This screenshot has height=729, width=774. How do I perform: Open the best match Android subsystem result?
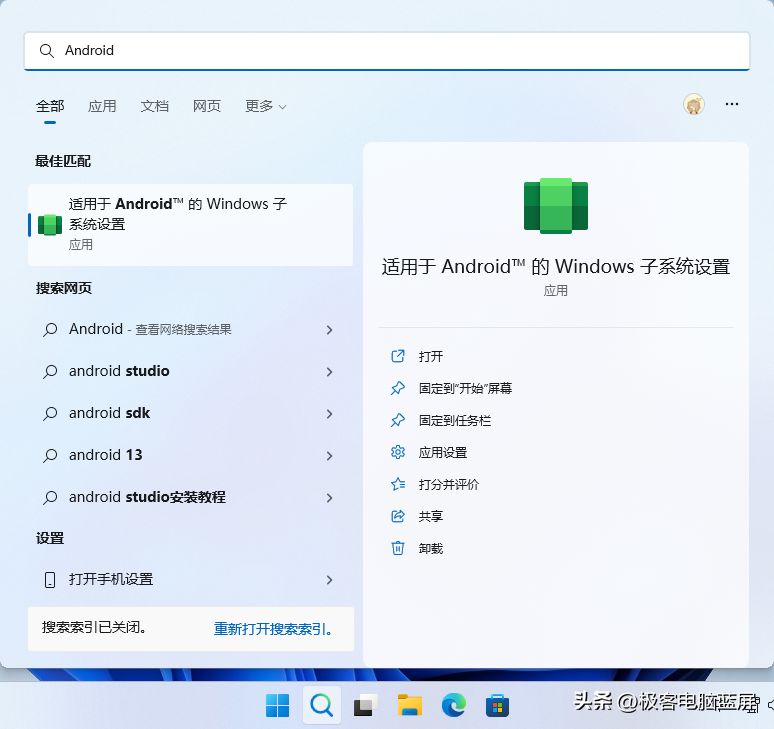click(x=191, y=225)
